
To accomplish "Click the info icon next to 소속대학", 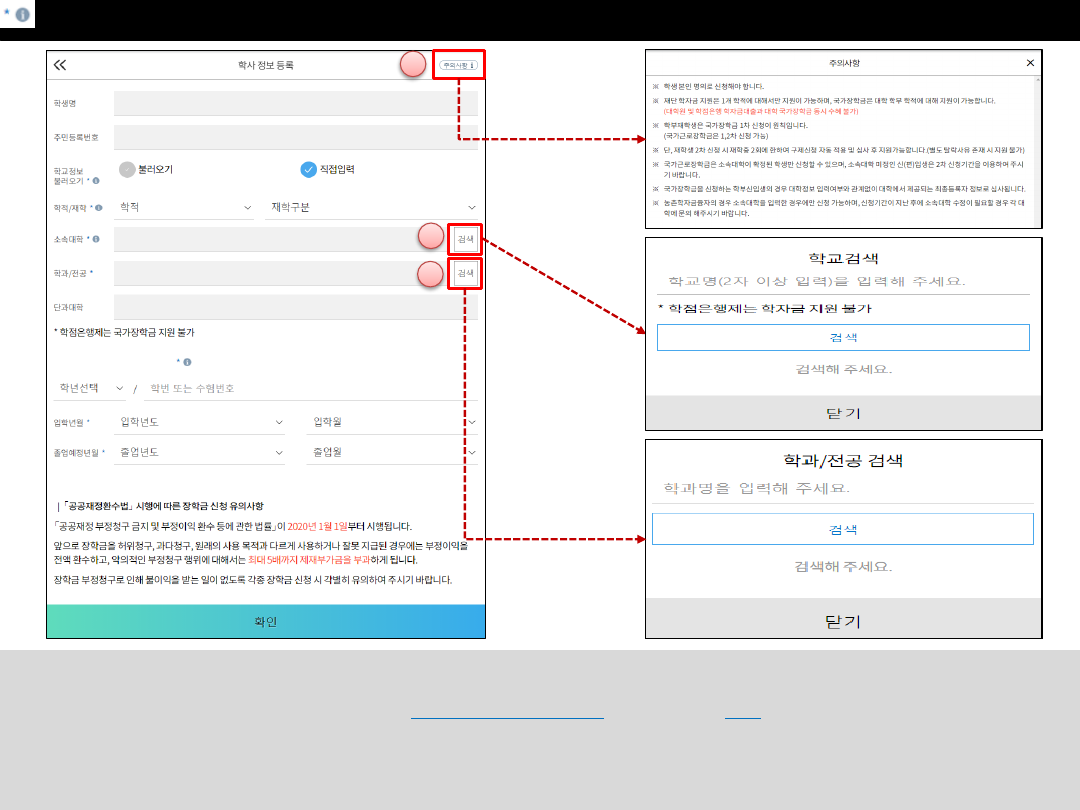I will (97, 239).
